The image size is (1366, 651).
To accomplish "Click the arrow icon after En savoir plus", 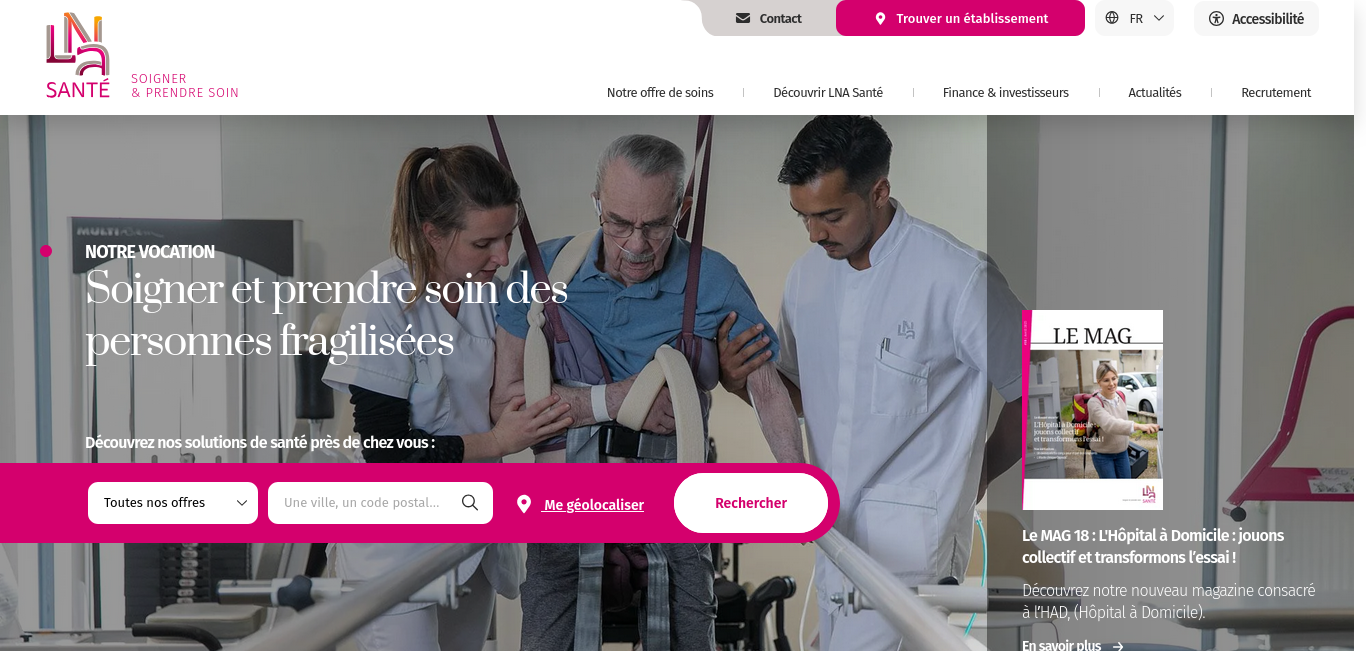I will pos(1117,646).
